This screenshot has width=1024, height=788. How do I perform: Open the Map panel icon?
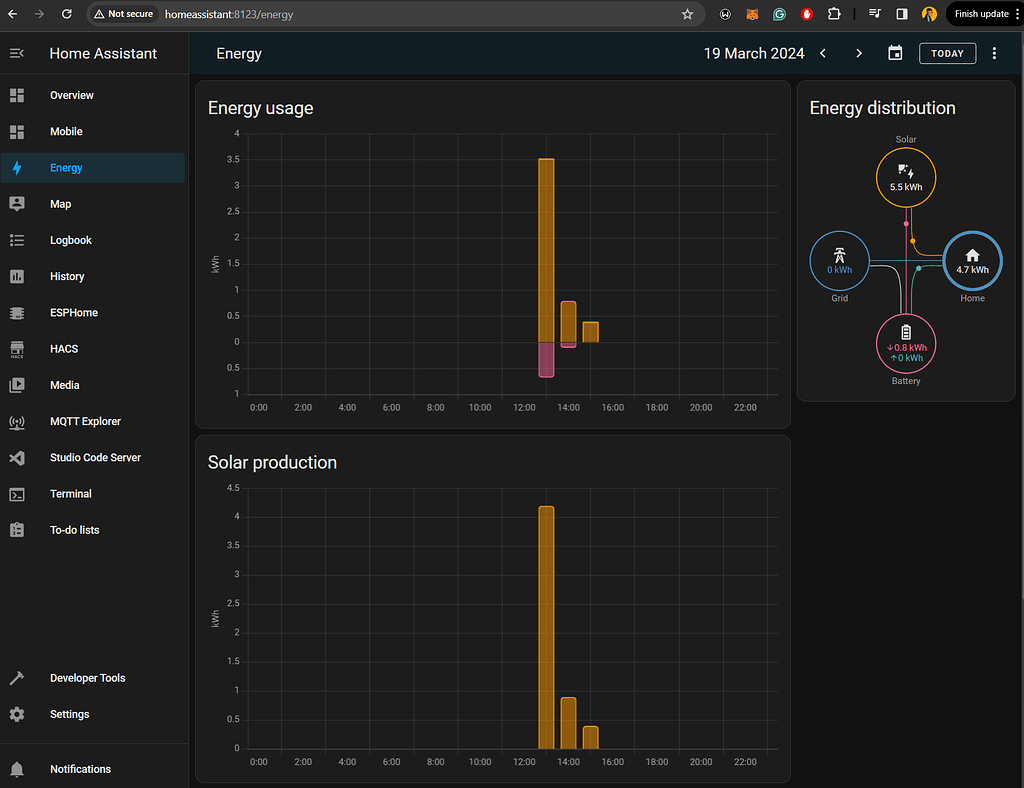pos(17,204)
